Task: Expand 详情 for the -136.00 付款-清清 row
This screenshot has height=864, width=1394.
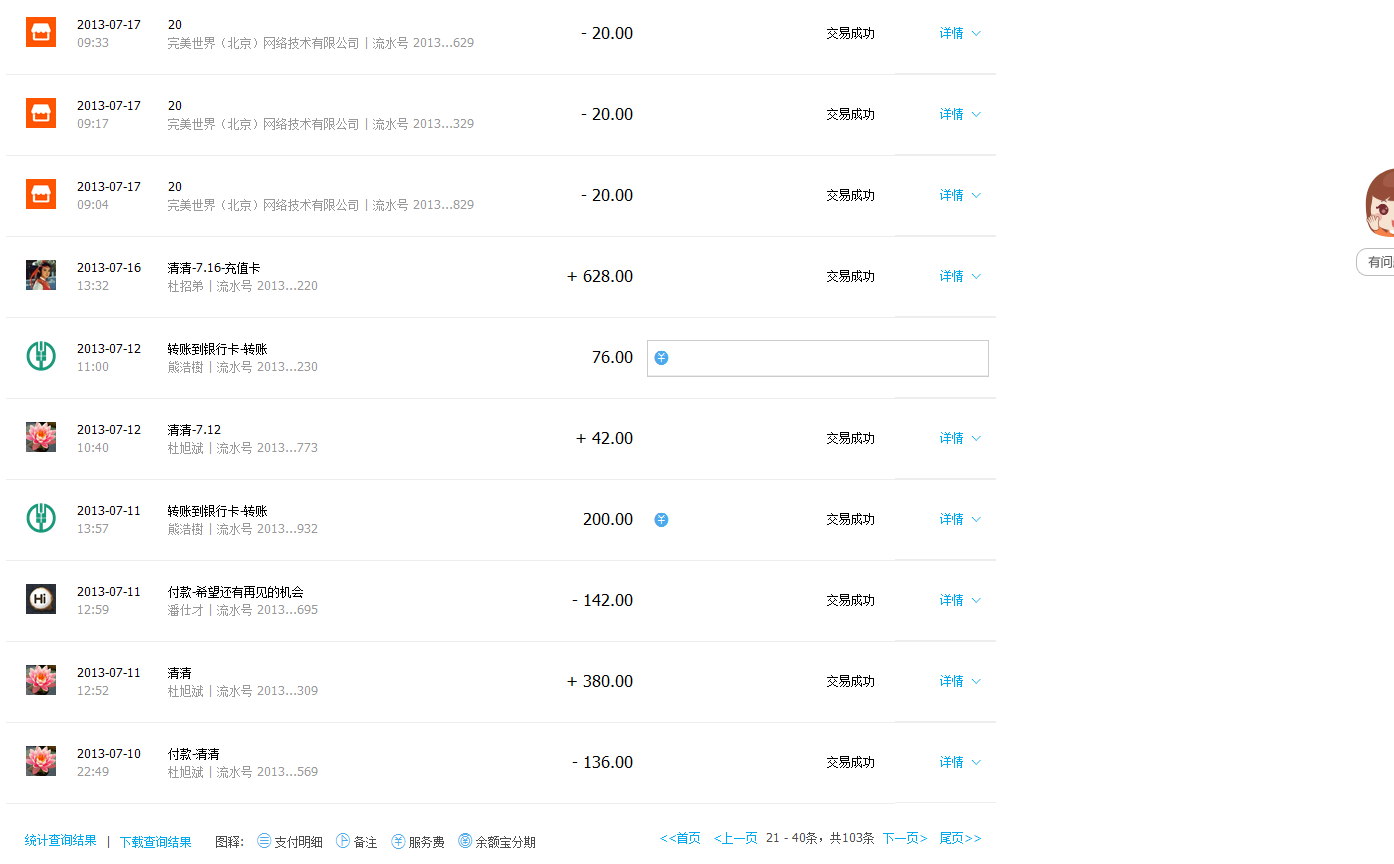Action: (x=959, y=762)
